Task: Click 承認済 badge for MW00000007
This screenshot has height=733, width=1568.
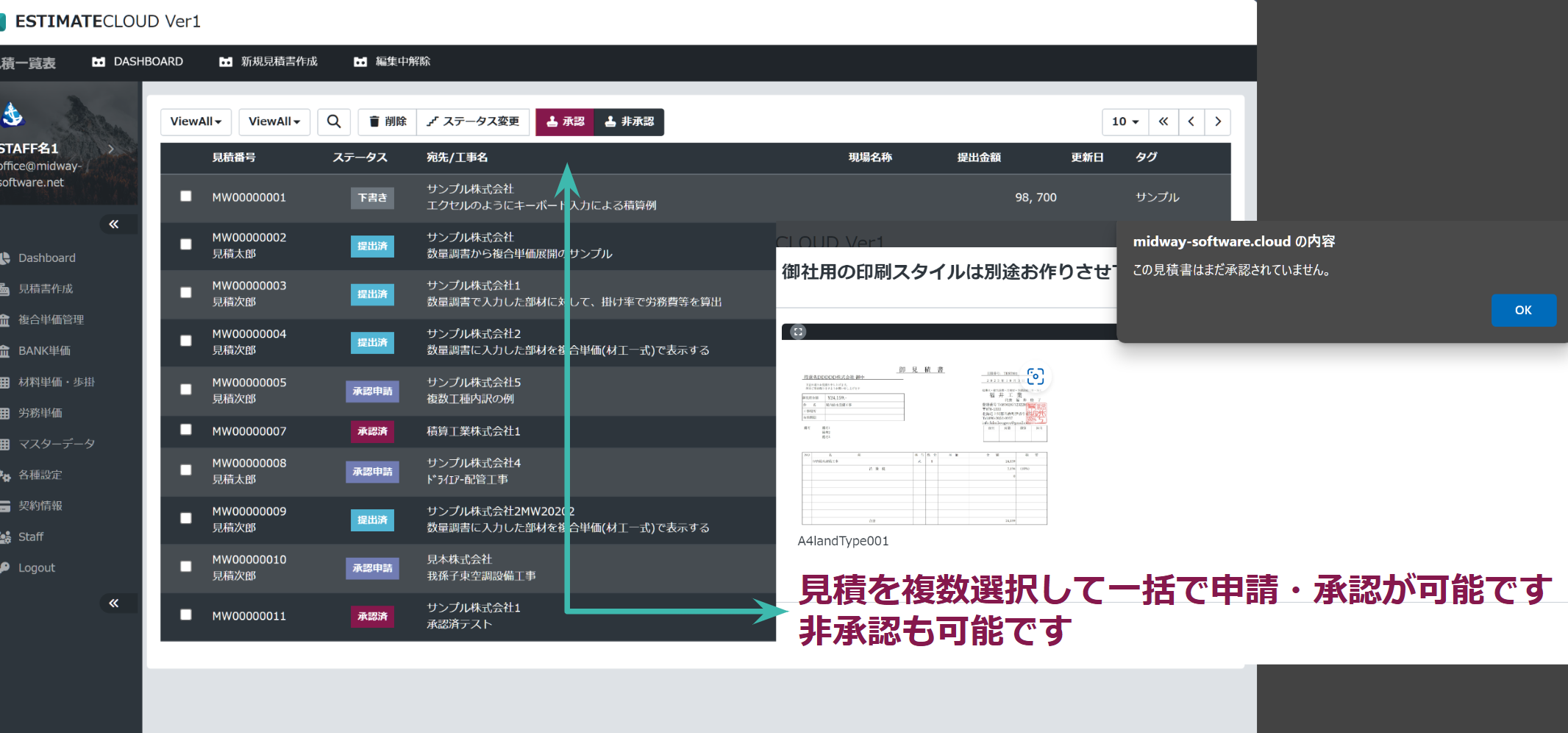Action: point(372,431)
